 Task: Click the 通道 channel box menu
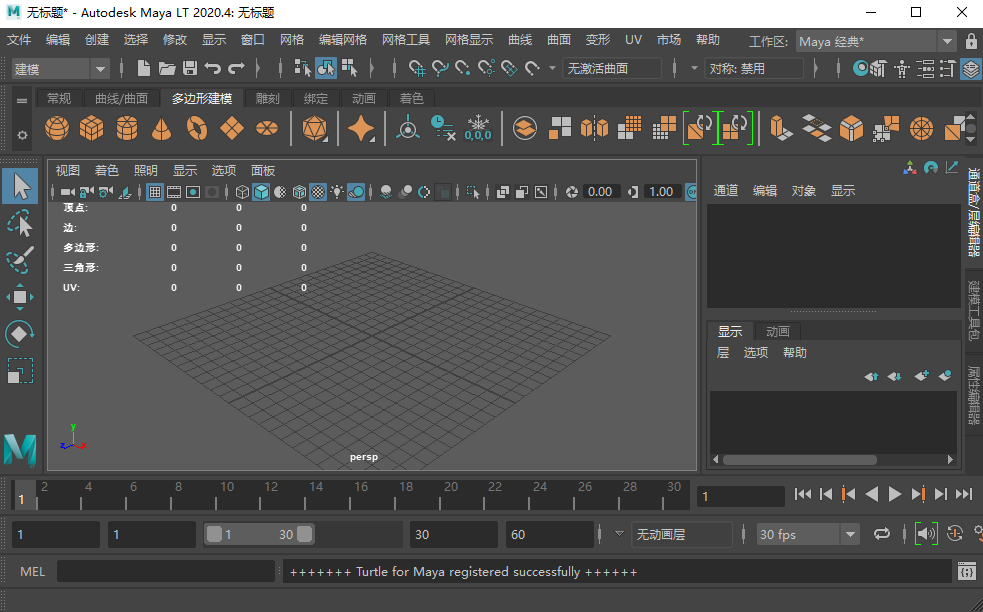(725, 191)
